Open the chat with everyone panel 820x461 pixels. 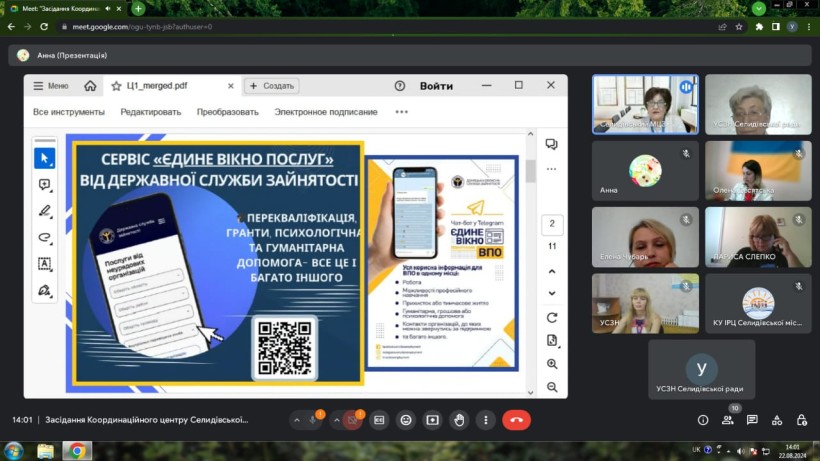[x=752, y=420]
